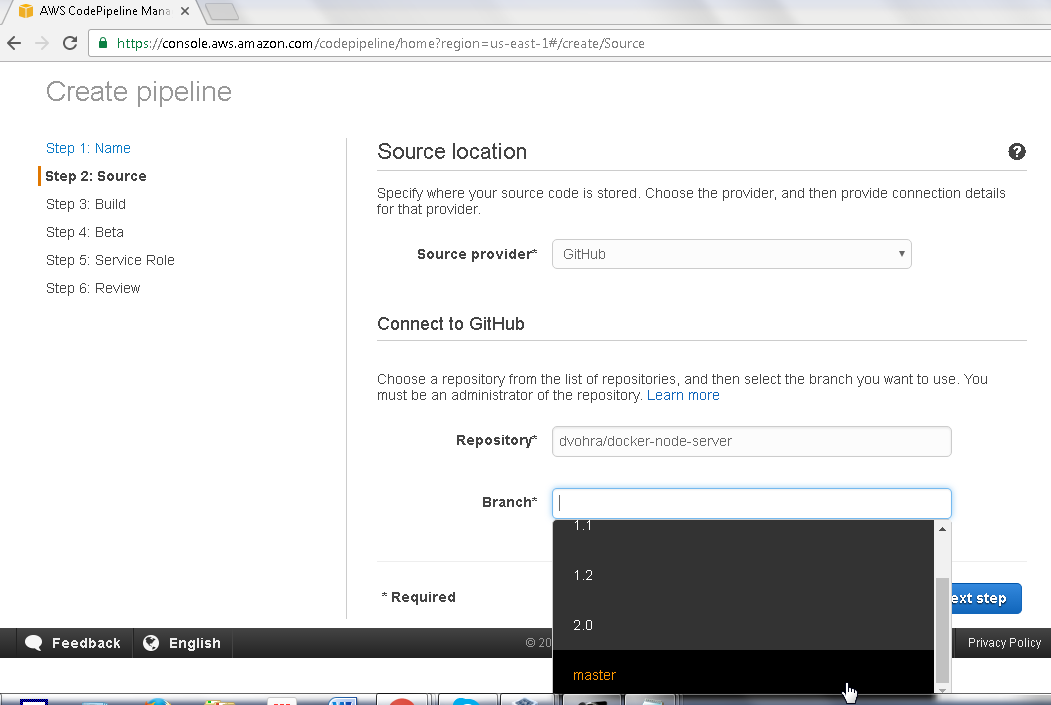Open the Learn more link

tap(682, 395)
